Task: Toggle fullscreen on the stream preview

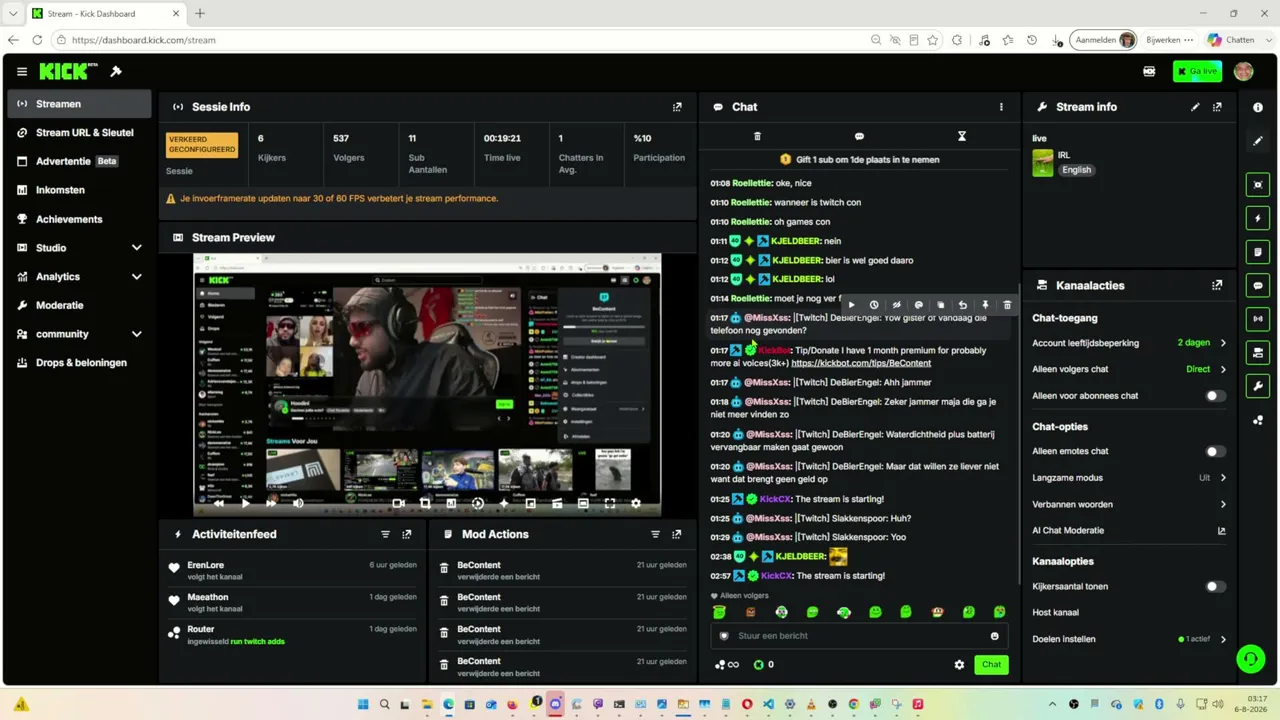Action: click(x=610, y=503)
